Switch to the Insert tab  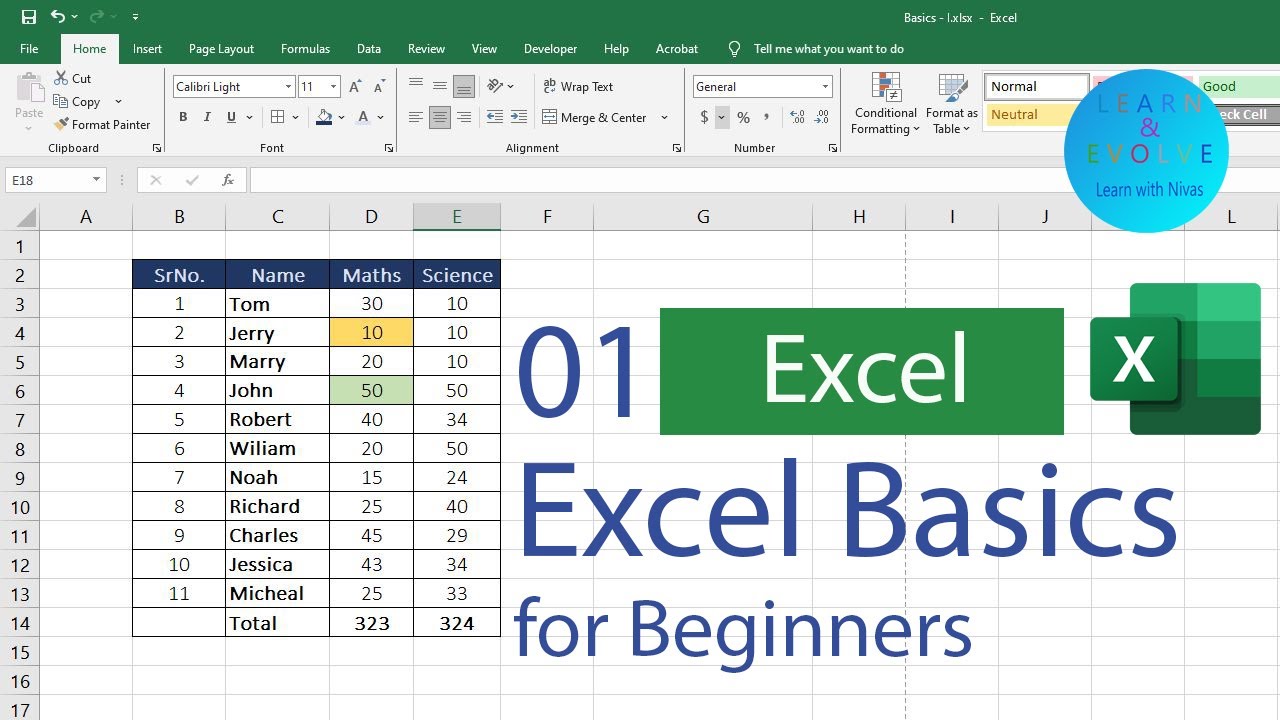click(x=147, y=48)
